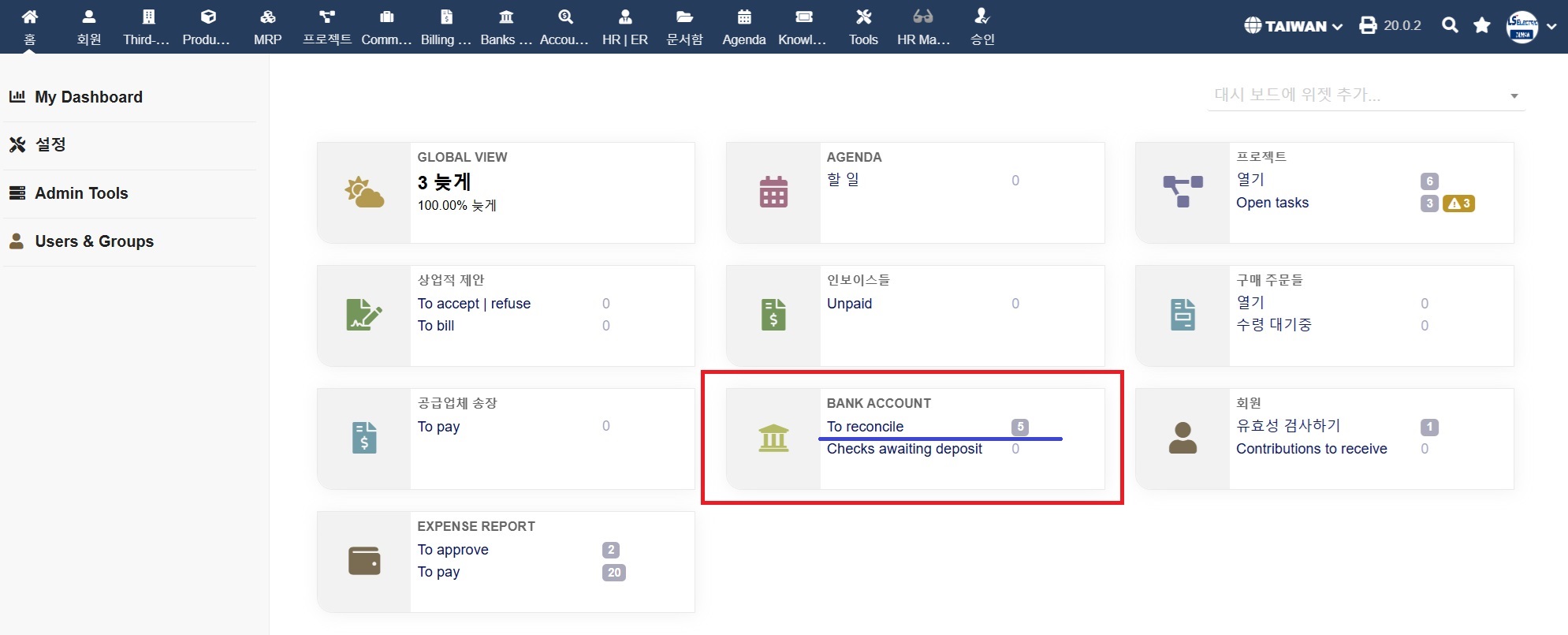Open Admin Tools in sidebar
The height and width of the screenshot is (635, 1568).
[81, 193]
